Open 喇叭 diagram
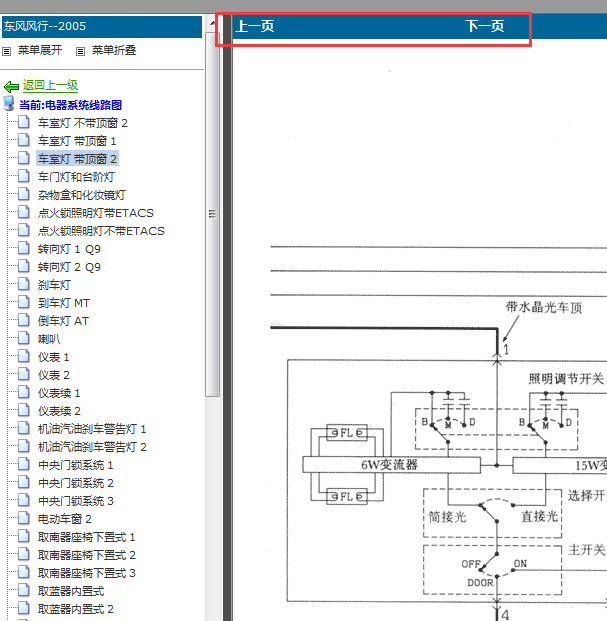 point(49,339)
